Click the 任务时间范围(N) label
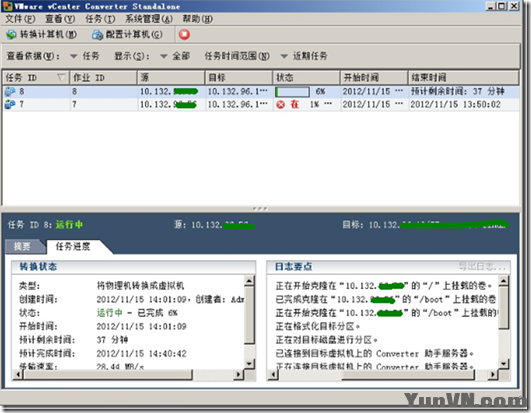This screenshot has height=413, width=531. click(237, 56)
